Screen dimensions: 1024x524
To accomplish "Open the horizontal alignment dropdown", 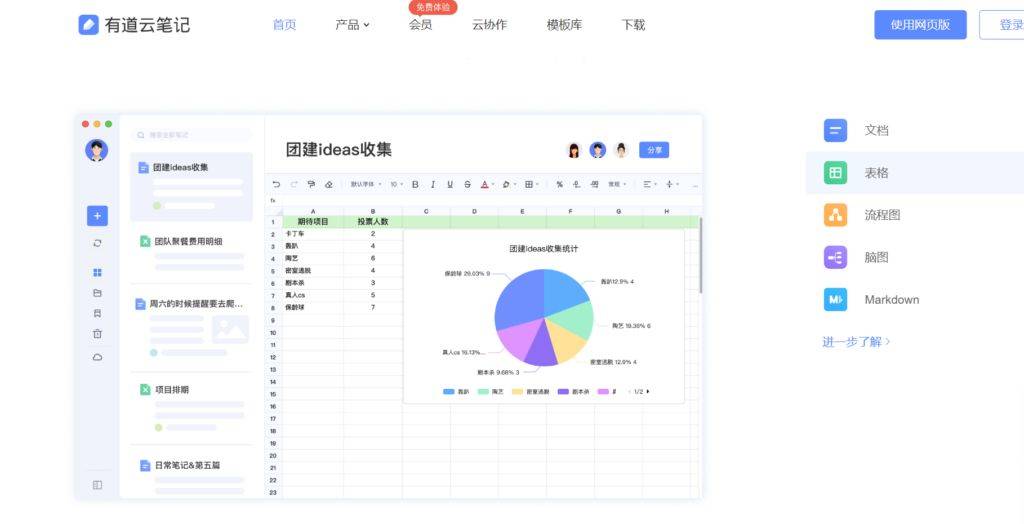I will [x=650, y=185].
